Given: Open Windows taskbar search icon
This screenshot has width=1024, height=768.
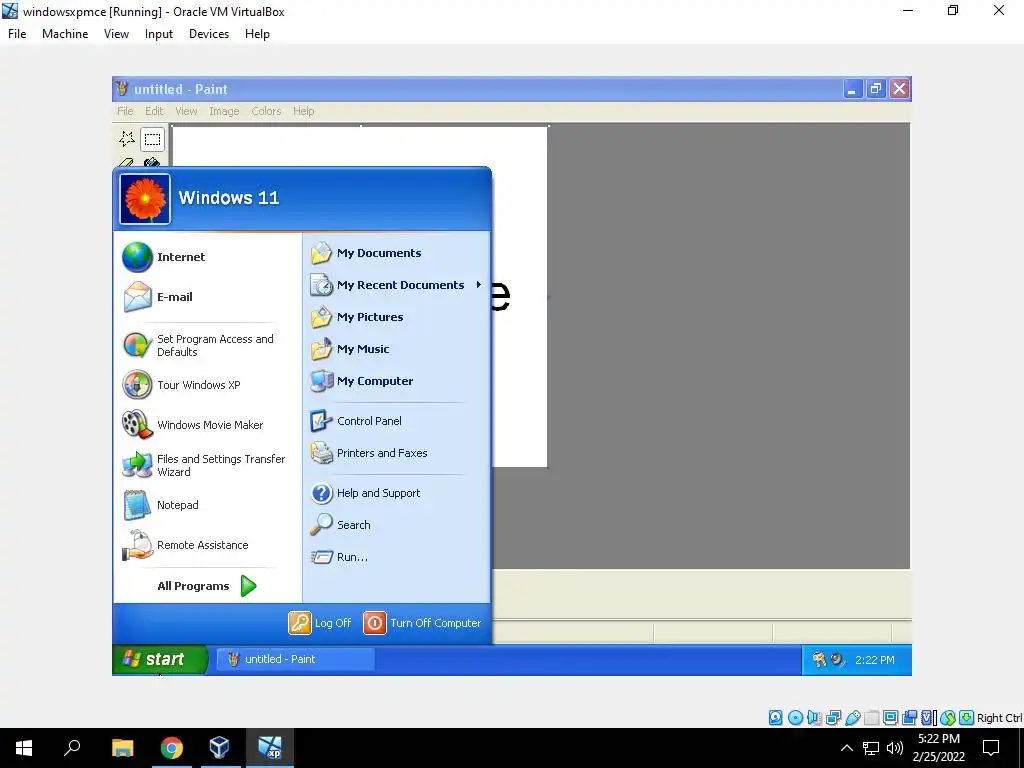Looking at the screenshot, I should (72, 748).
